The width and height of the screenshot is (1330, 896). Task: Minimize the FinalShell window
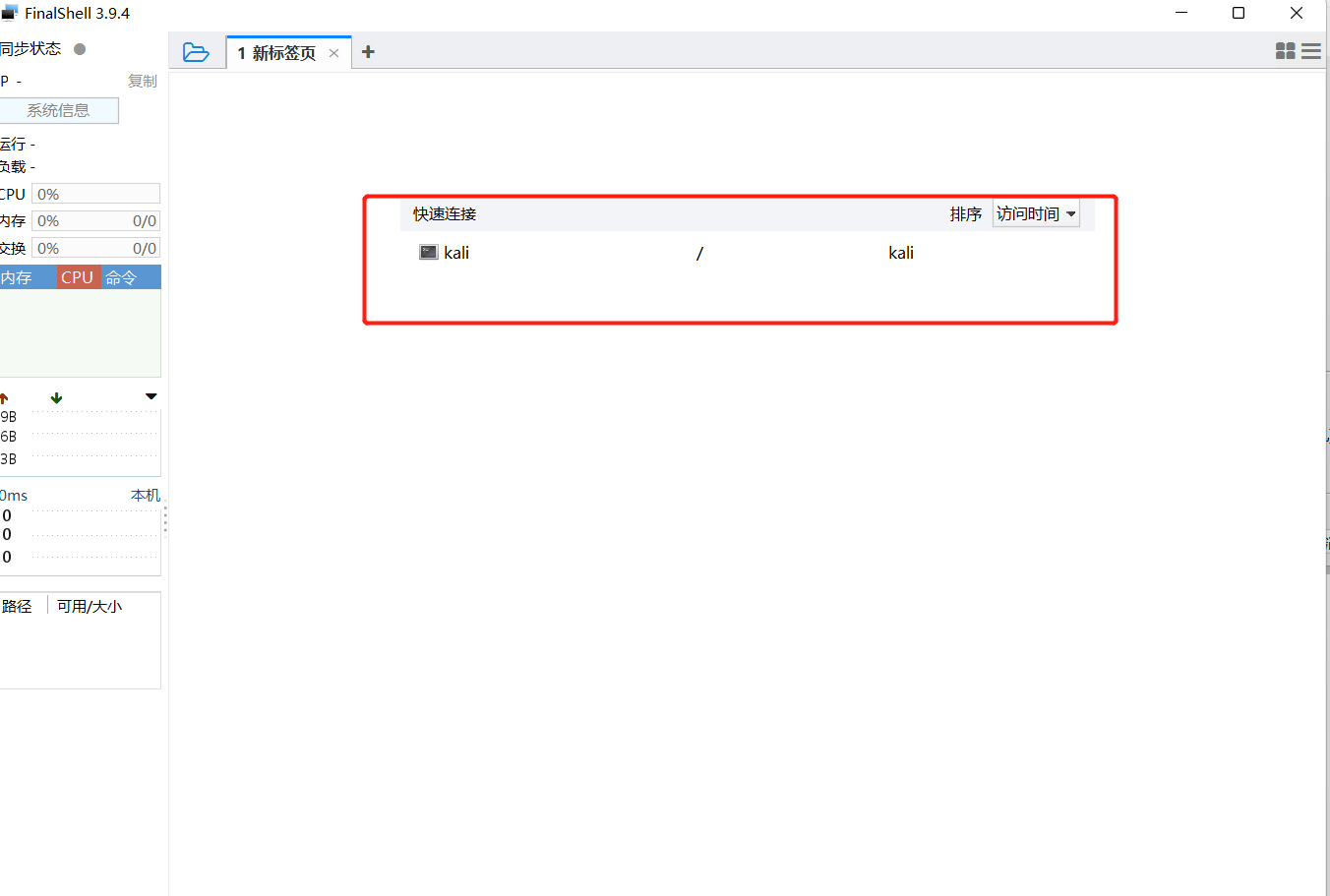click(1181, 13)
